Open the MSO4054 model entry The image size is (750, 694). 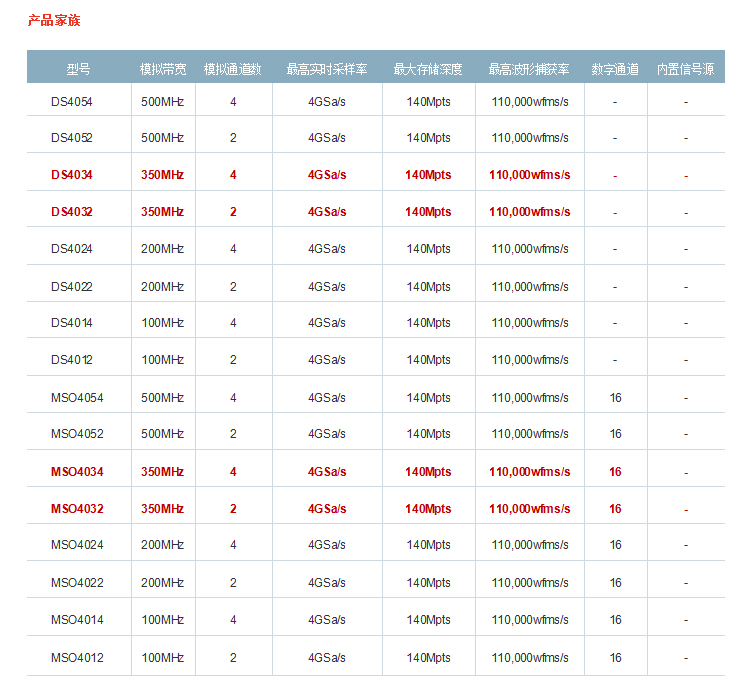click(77, 398)
